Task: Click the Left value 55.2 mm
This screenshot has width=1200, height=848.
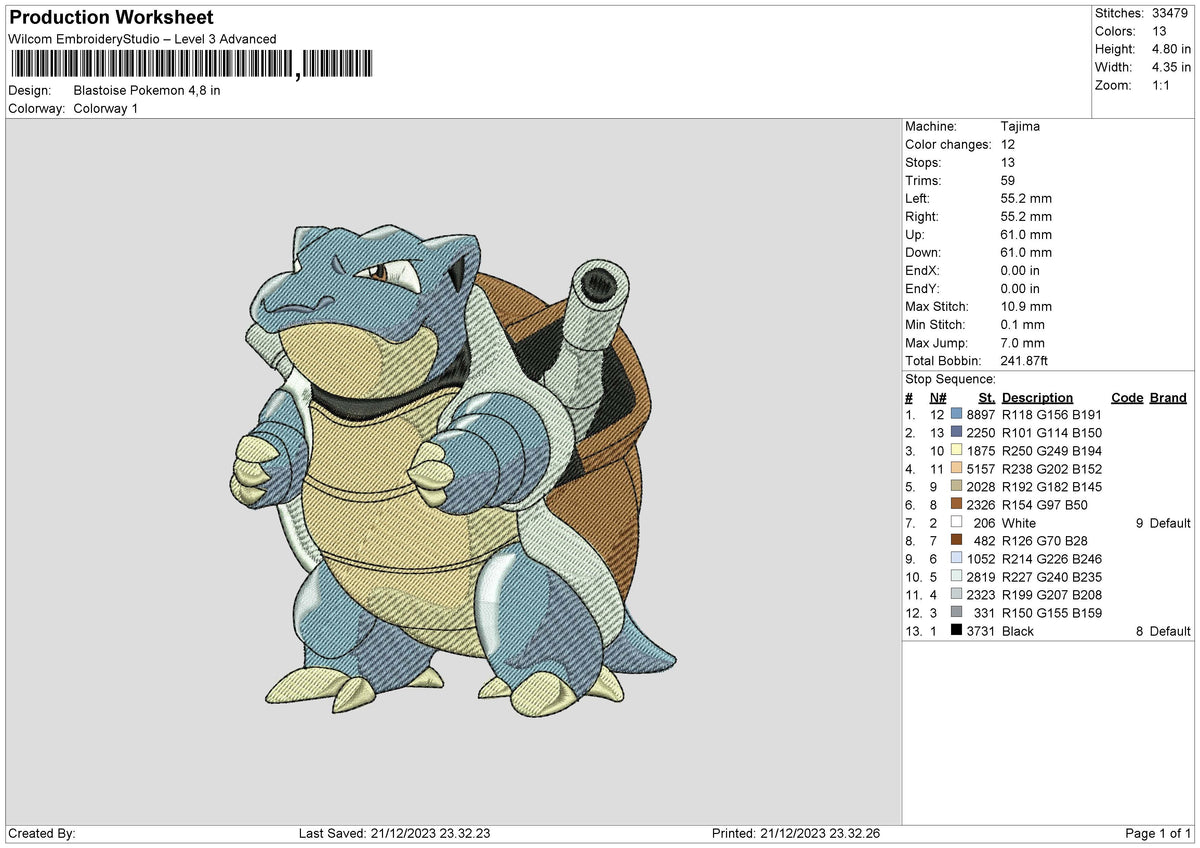Action: [1026, 198]
